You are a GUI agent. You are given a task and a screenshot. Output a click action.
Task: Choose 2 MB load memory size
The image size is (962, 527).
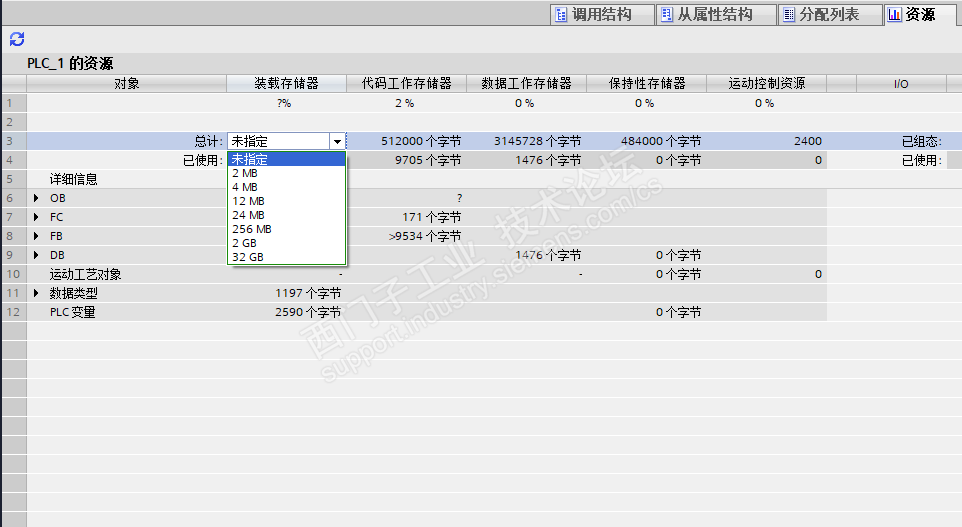click(287, 174)
